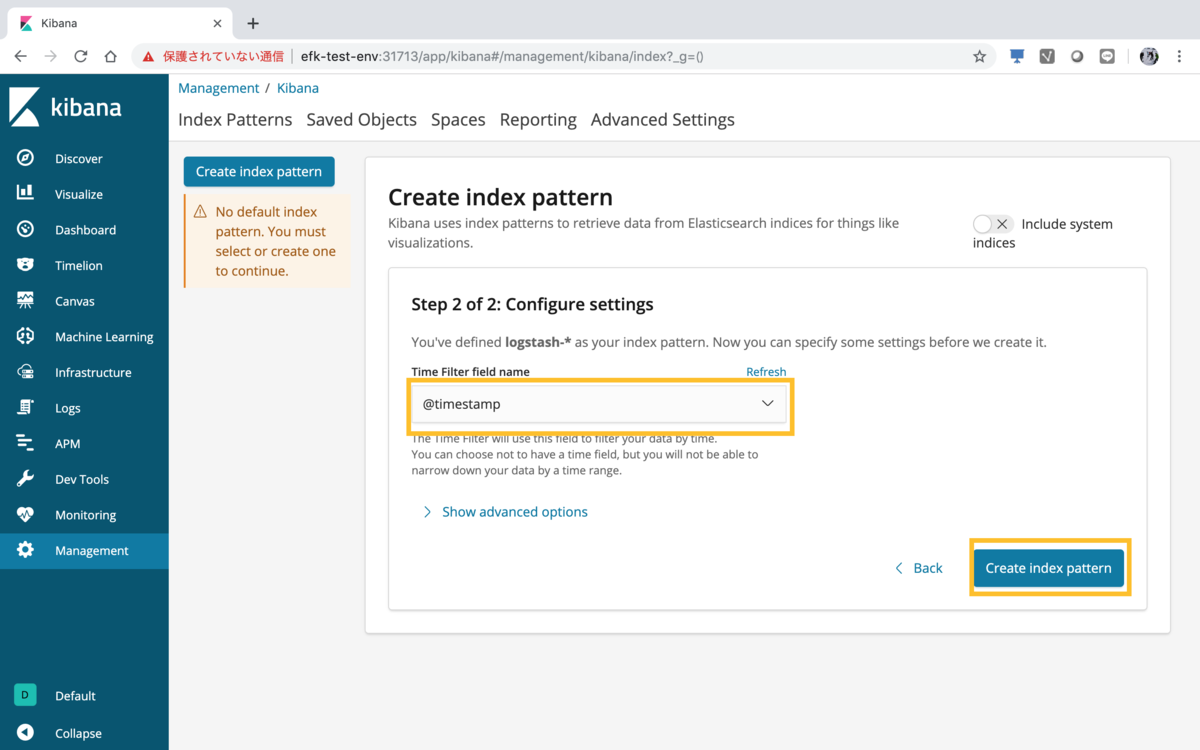Click the Dev Tools wrench icon
Viewport: 1200px width, 750px height.
[25, 479]
